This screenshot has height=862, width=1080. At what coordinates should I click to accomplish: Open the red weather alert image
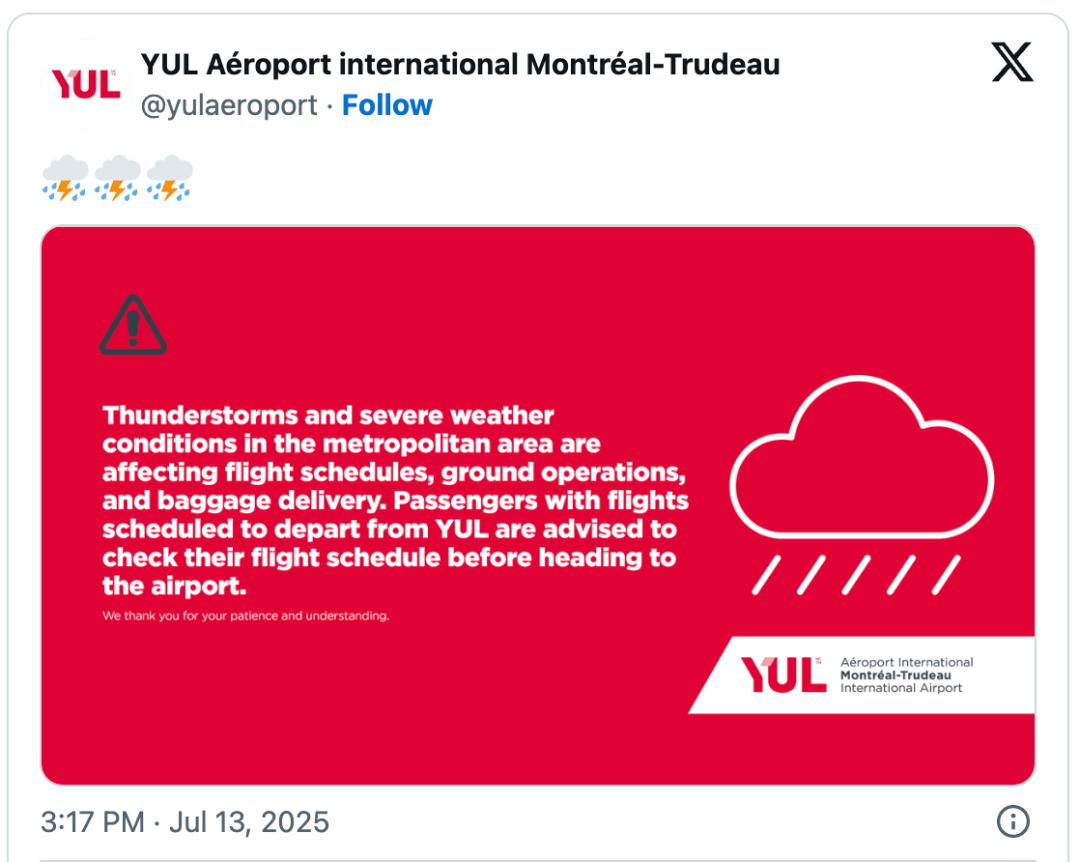click(538, 505)
